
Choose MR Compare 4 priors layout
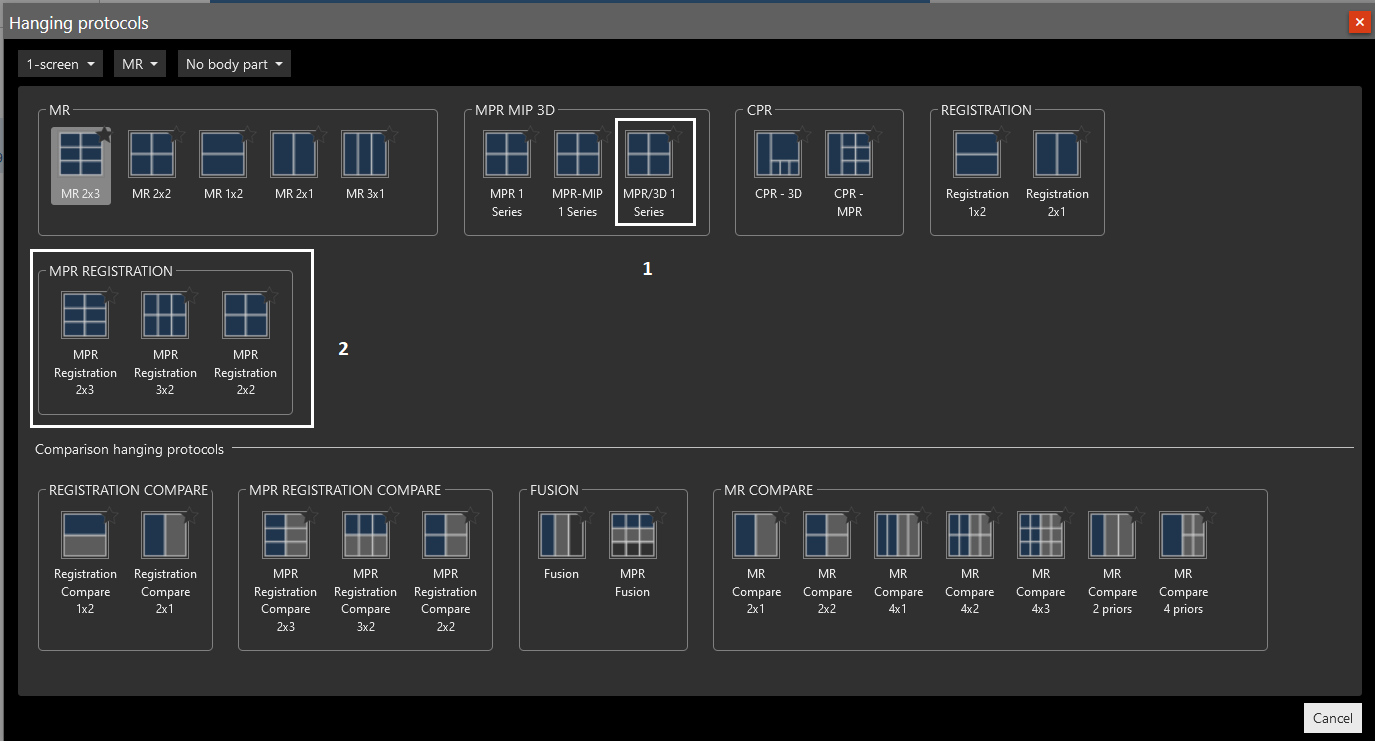click(x=1183, y=536)
